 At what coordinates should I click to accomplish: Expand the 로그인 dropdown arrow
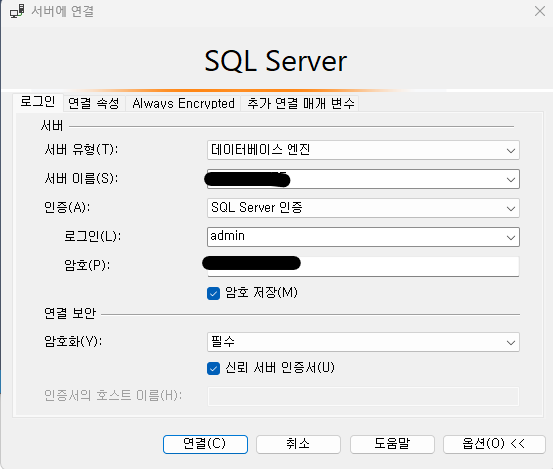pyautogui.click(x=511, y=237)
